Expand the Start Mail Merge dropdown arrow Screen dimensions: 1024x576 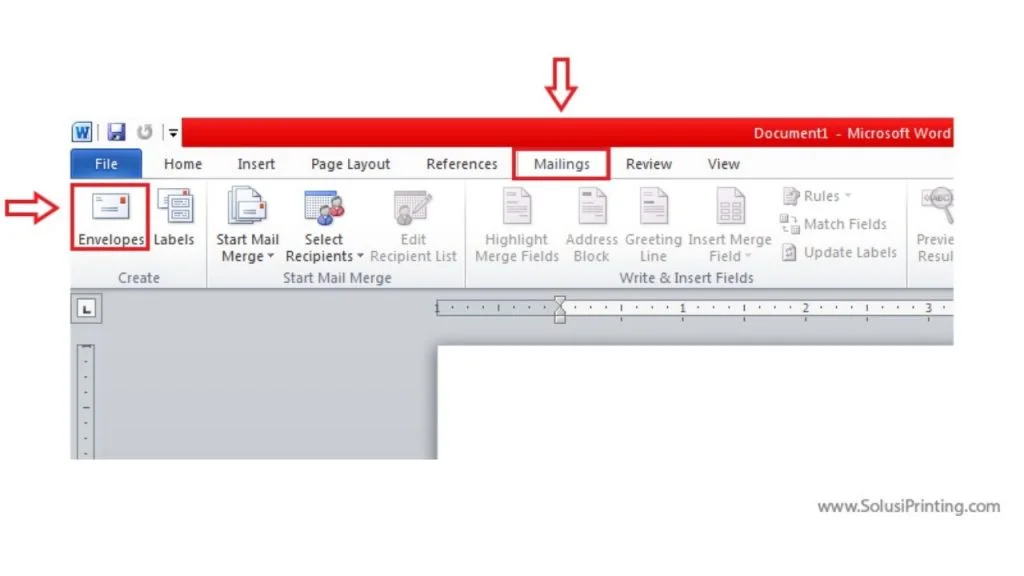coord(270,256)
